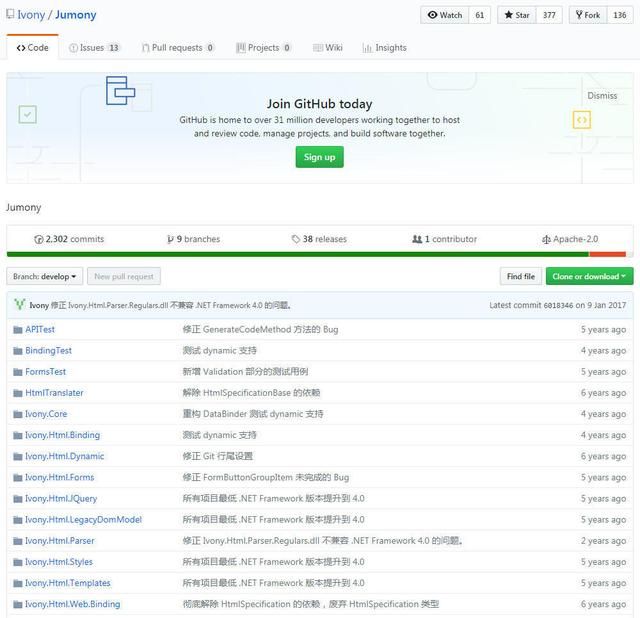Open the Validation commit message for FormsTest
This screenshot has height=618, width=640.
click(x=245, y=372)
